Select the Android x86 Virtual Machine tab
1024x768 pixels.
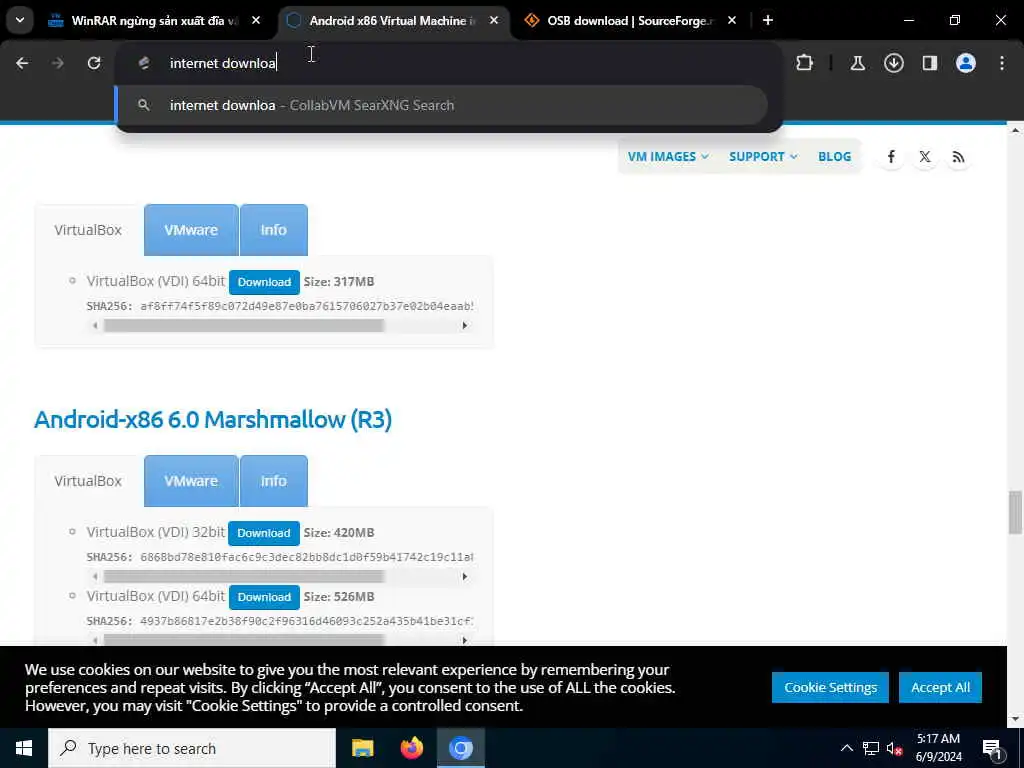point(394,20)
